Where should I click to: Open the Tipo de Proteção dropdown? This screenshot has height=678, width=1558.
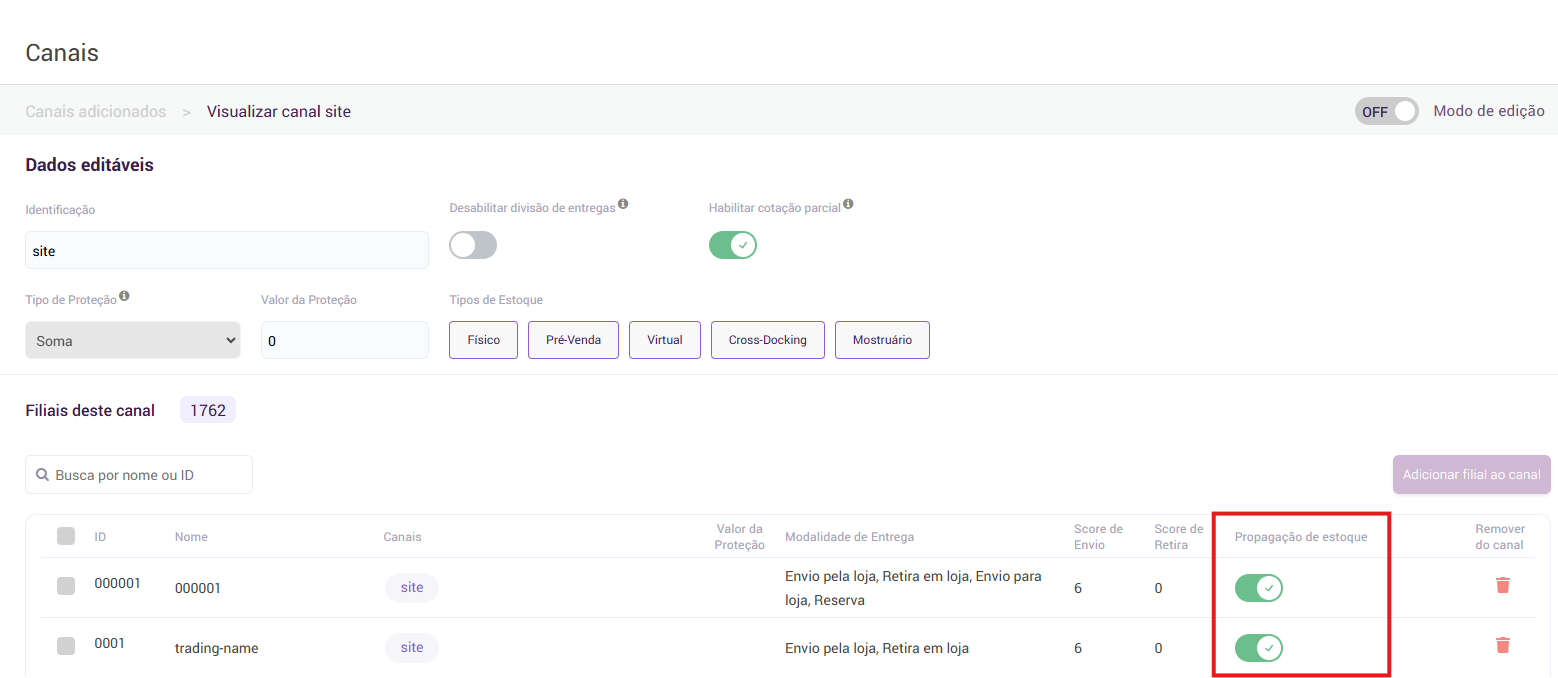(x=133, y=340)
